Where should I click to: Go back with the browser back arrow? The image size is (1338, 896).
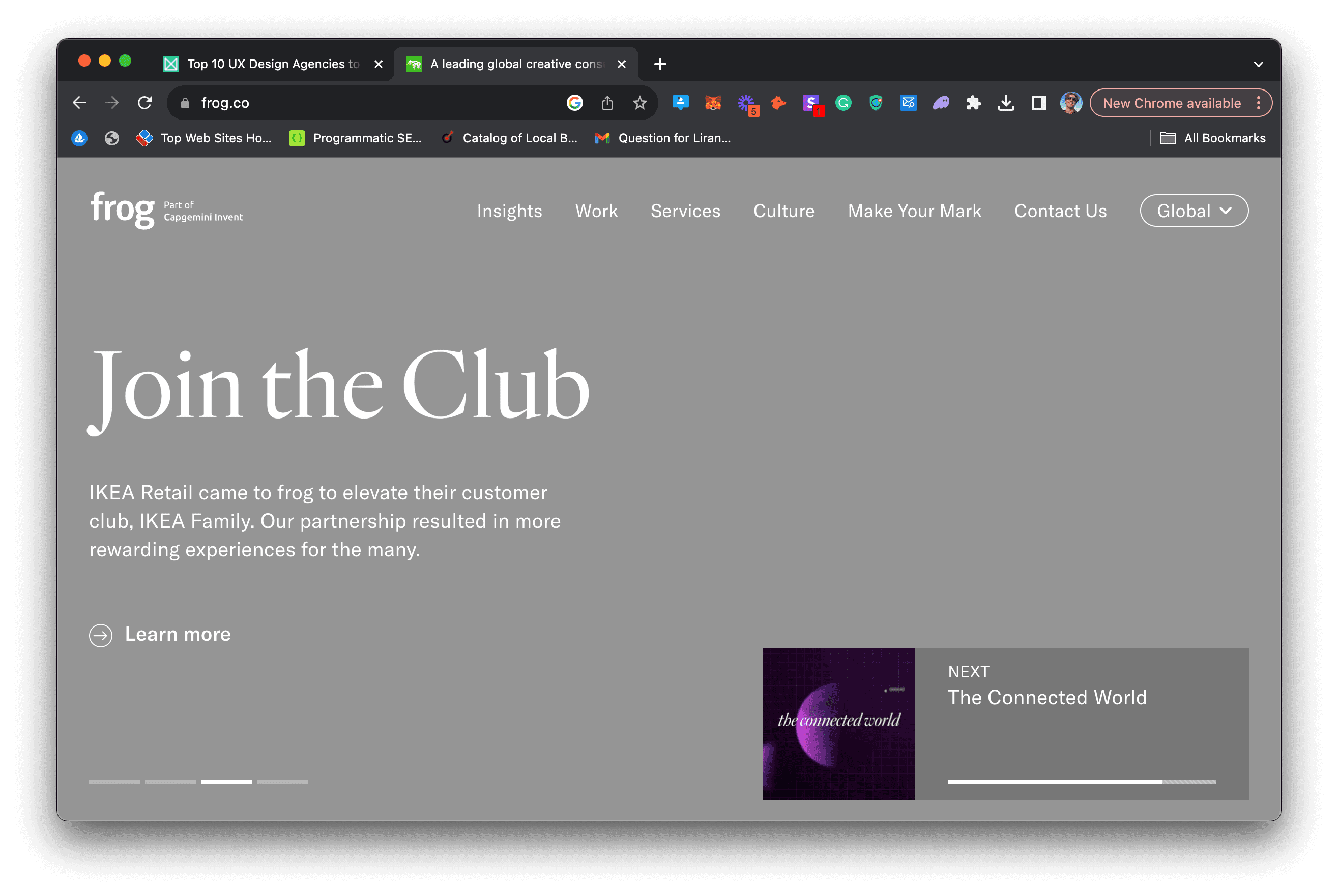coord(79,103)
